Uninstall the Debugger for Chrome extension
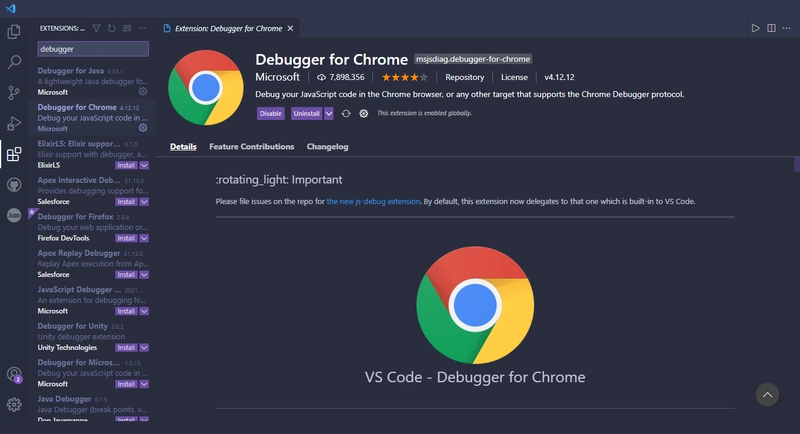The height and width of the screenshot is (434, 800). point(307,114)
